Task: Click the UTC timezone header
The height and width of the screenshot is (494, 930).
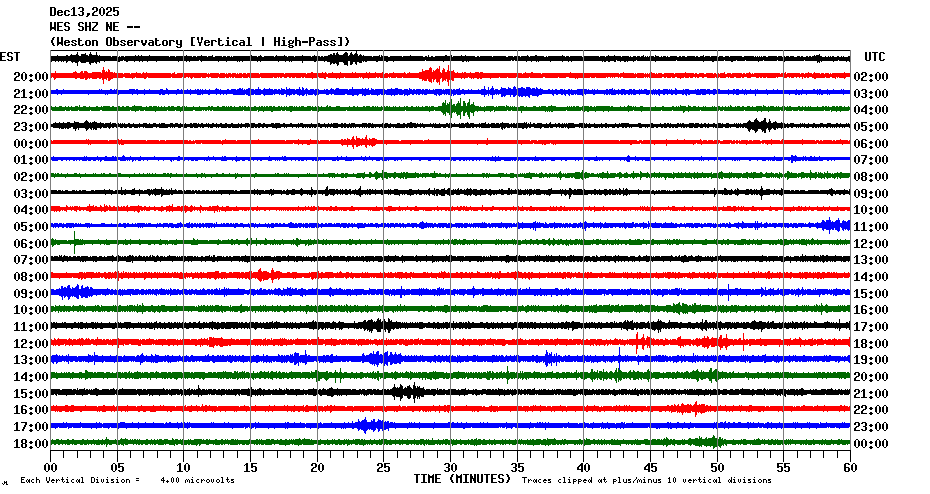Action: 874,57
